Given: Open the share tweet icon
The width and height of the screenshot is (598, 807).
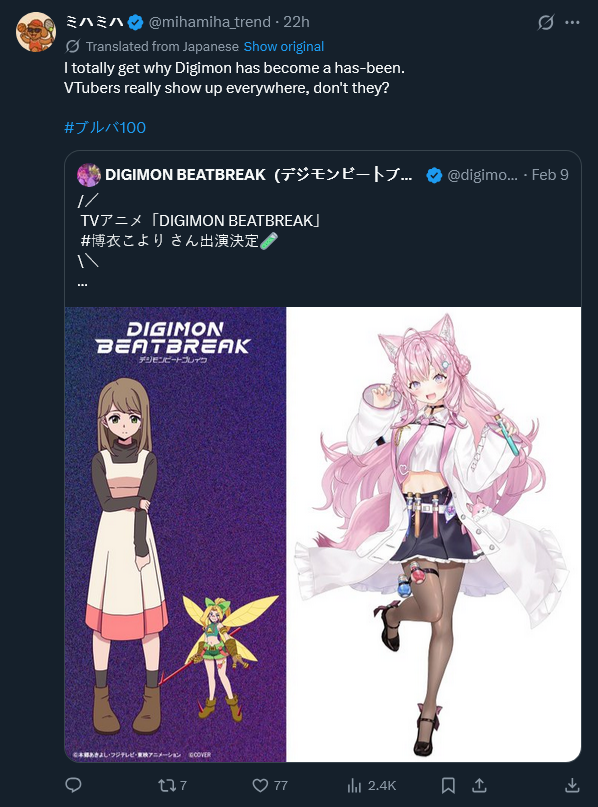Looking at the screenshot, I should coord(479,785).
